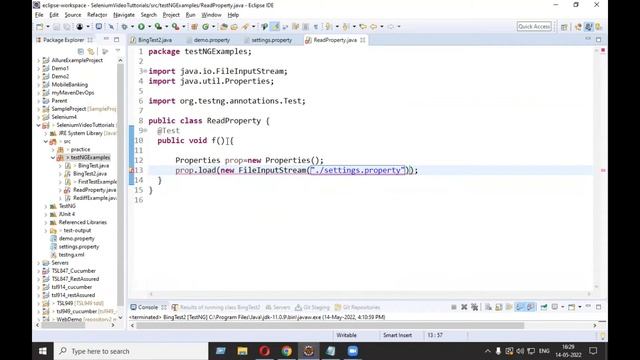Expand Referenced Libraries node
Viewport: 640px width, 360px height.
point(46,222)
